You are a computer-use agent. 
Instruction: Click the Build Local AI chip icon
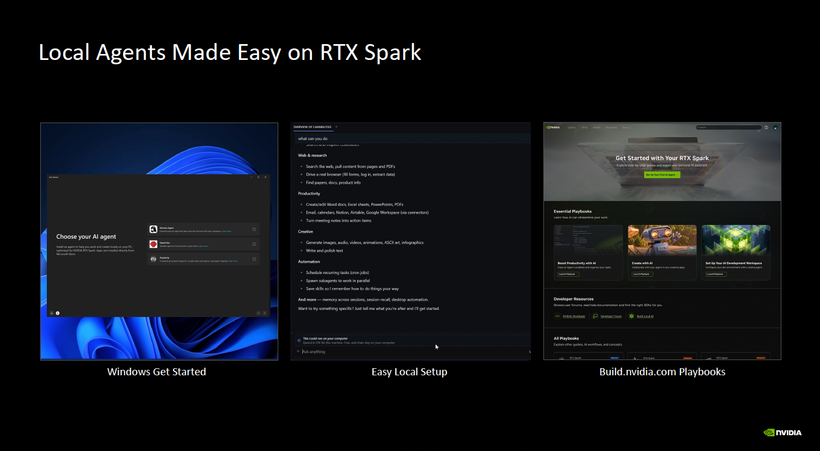click(x=631, y=316)
